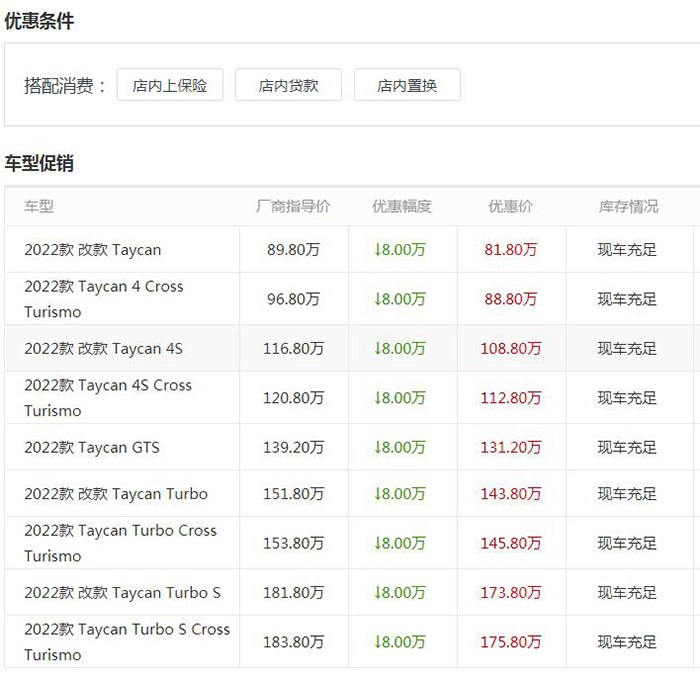
Task: Click the 优惠价 column header
Action: [x=510, y=206]
